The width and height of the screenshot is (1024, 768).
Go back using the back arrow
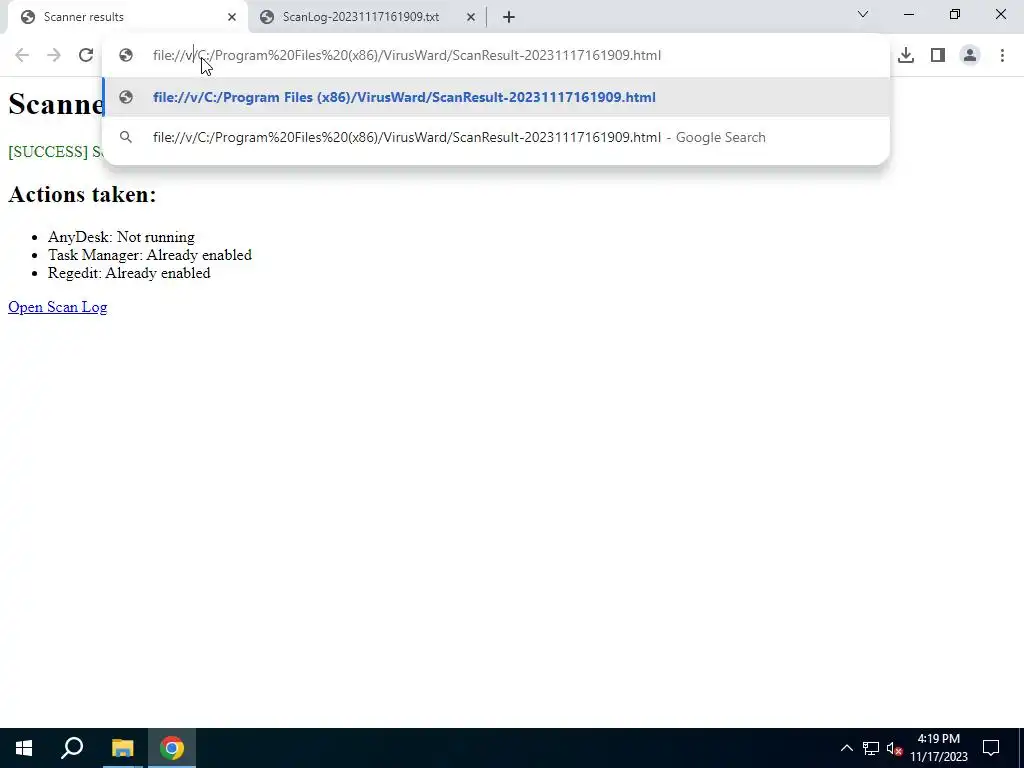point(22,55)
